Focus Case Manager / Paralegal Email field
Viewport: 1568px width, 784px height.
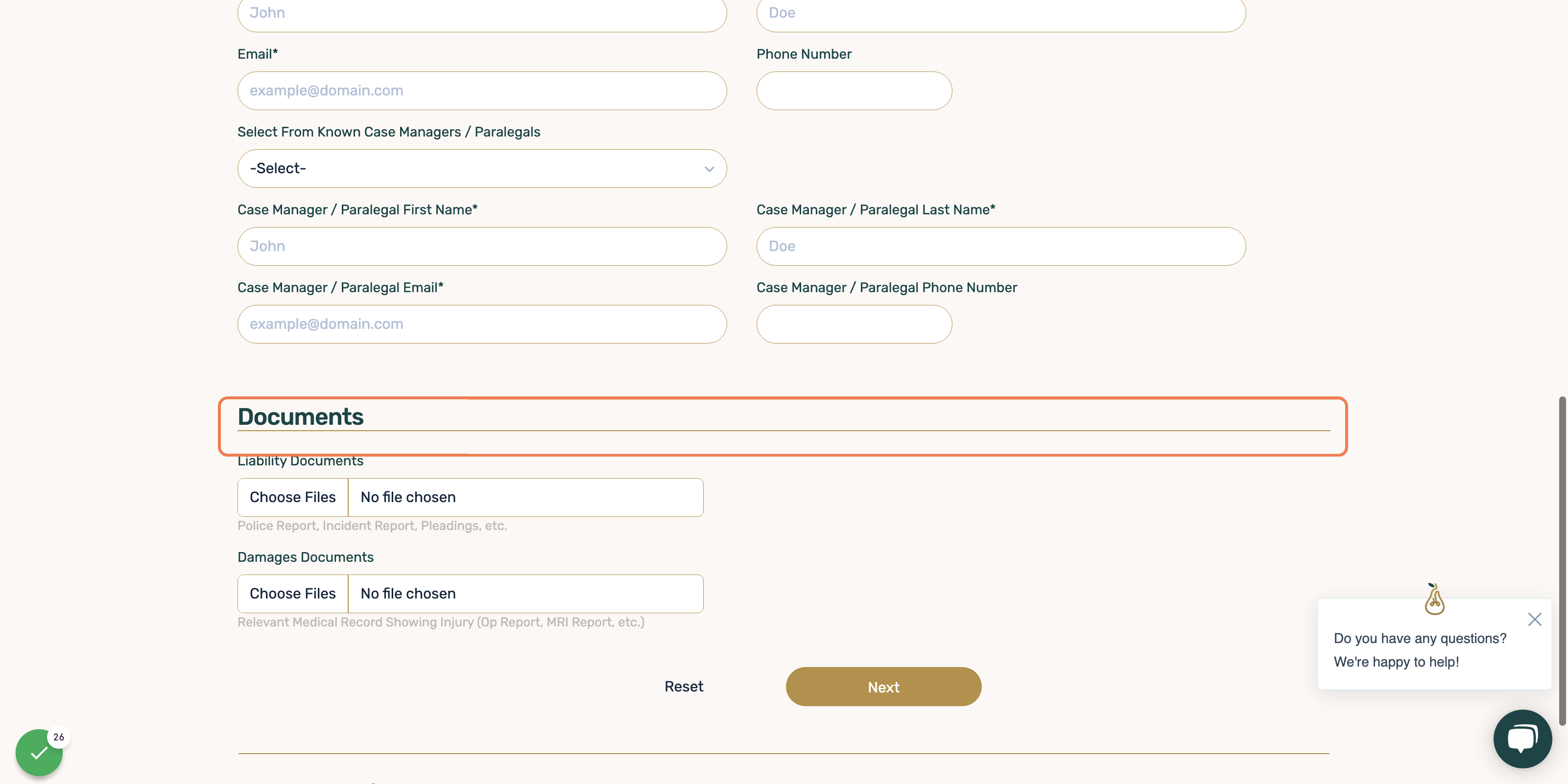click(x=482, y=324)
